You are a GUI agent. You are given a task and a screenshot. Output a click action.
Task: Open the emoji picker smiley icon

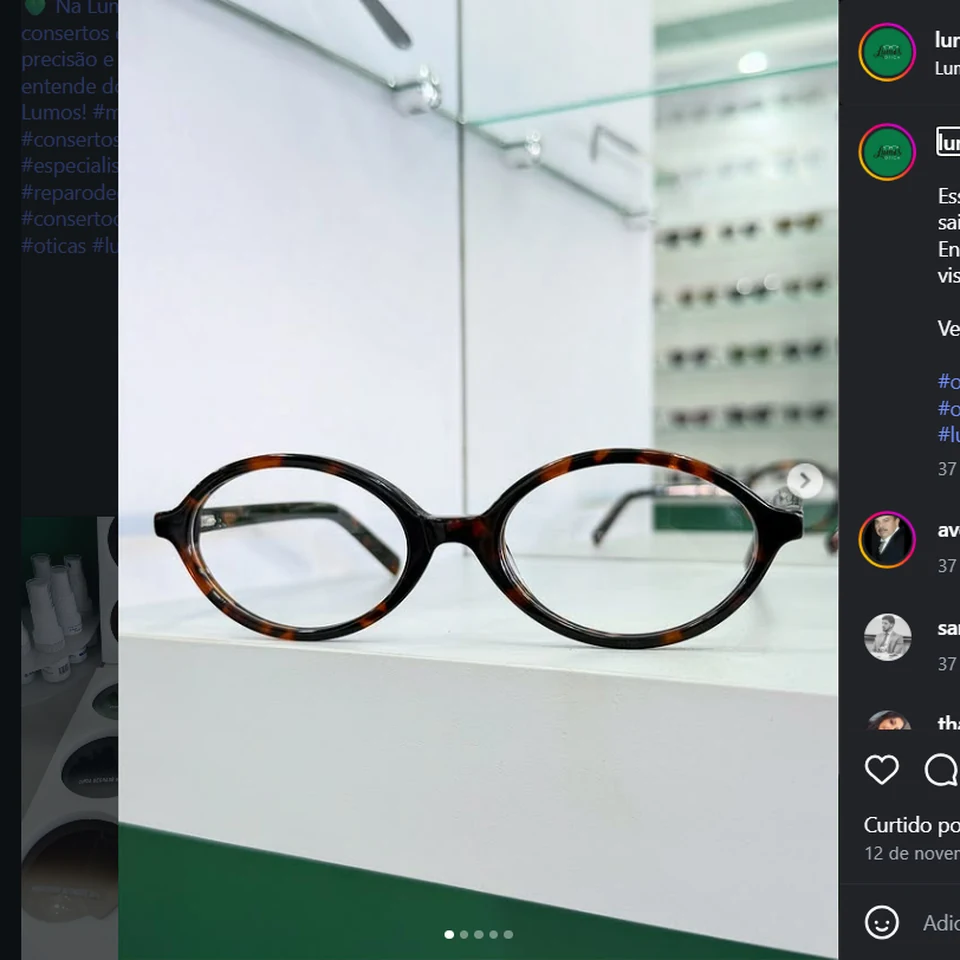point(882,922)
